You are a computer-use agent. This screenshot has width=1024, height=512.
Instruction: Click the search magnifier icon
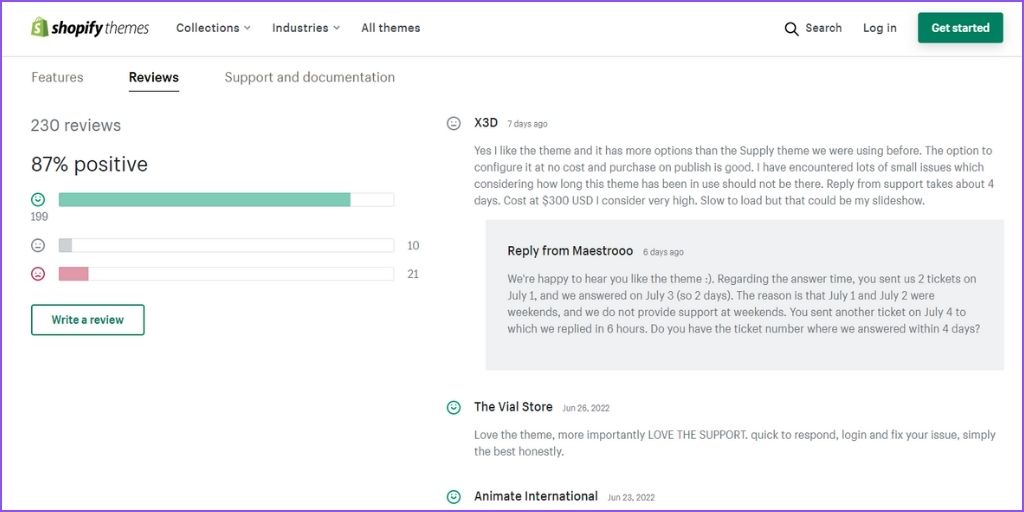tap(791, 29)
